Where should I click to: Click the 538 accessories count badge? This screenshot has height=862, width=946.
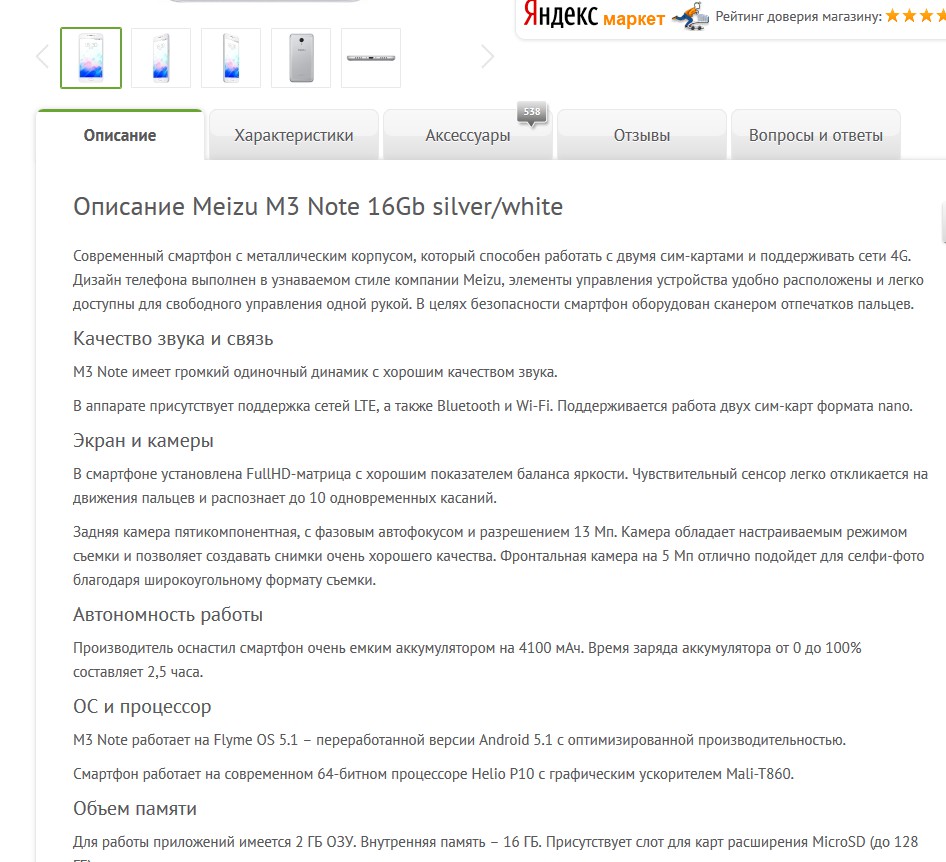pyautogui.click(x=532, y=112)
